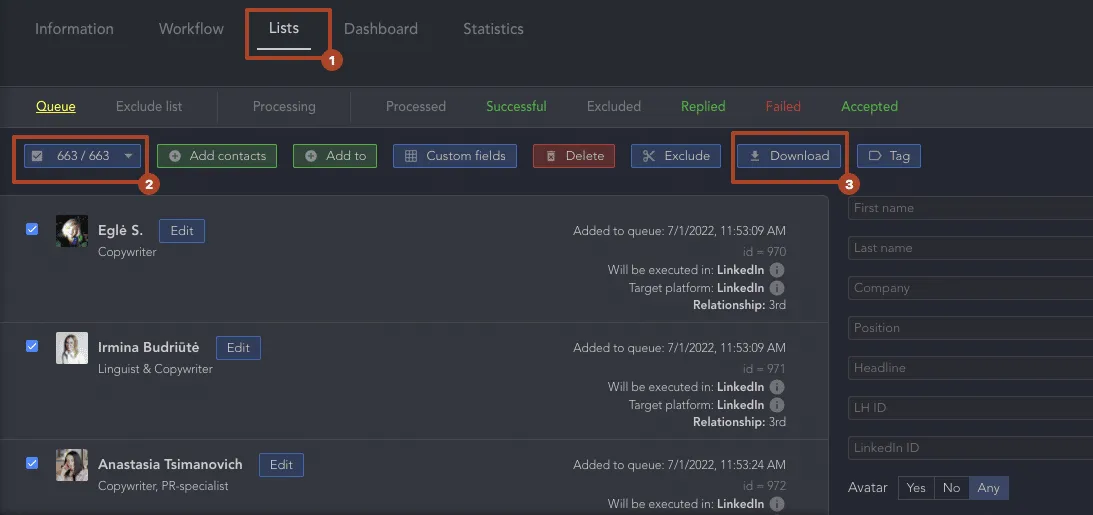Expand the 663 / 663 selection dropdown arrow

click(128, 156)
